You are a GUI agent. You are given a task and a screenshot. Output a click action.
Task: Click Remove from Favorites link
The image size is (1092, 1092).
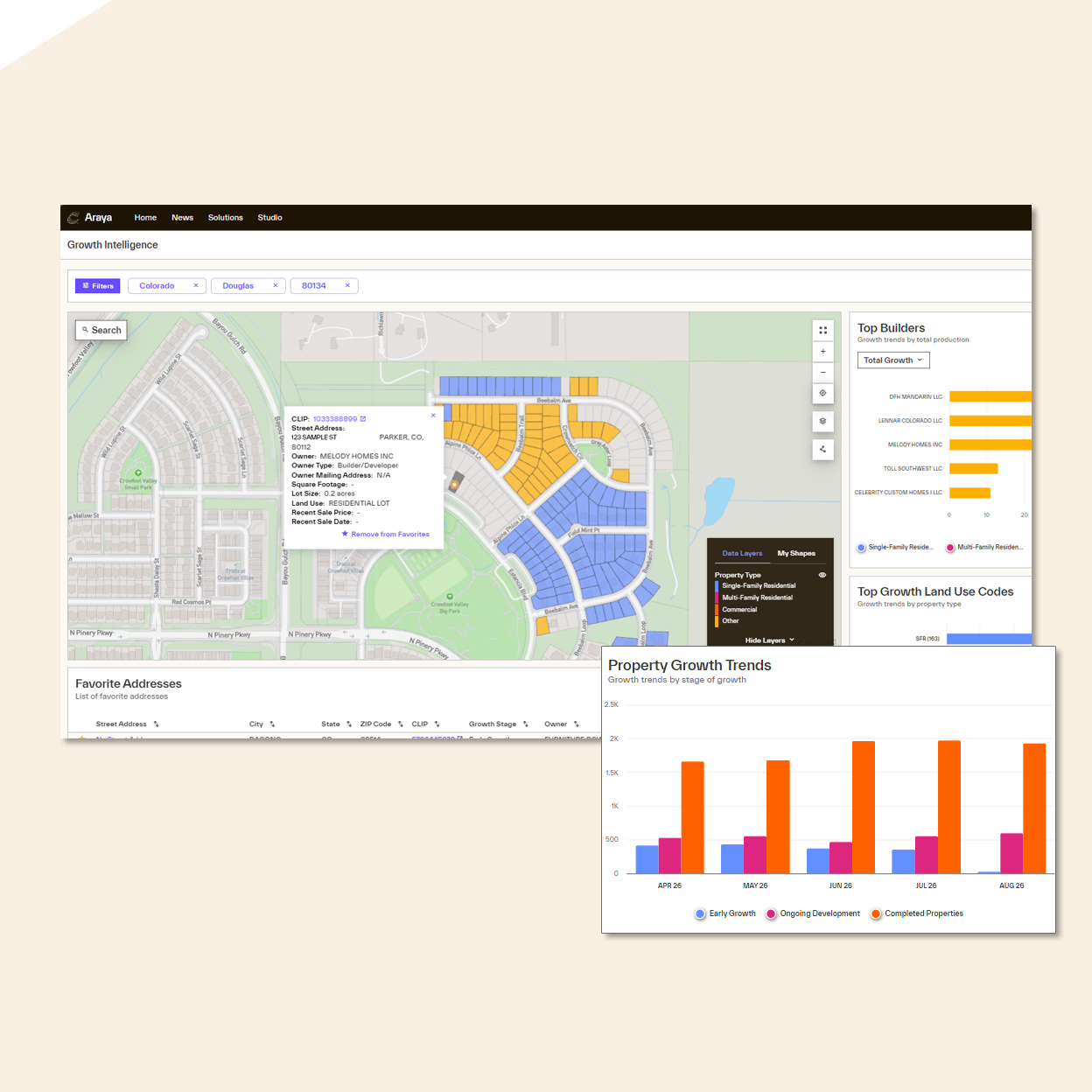pos(385,535)
